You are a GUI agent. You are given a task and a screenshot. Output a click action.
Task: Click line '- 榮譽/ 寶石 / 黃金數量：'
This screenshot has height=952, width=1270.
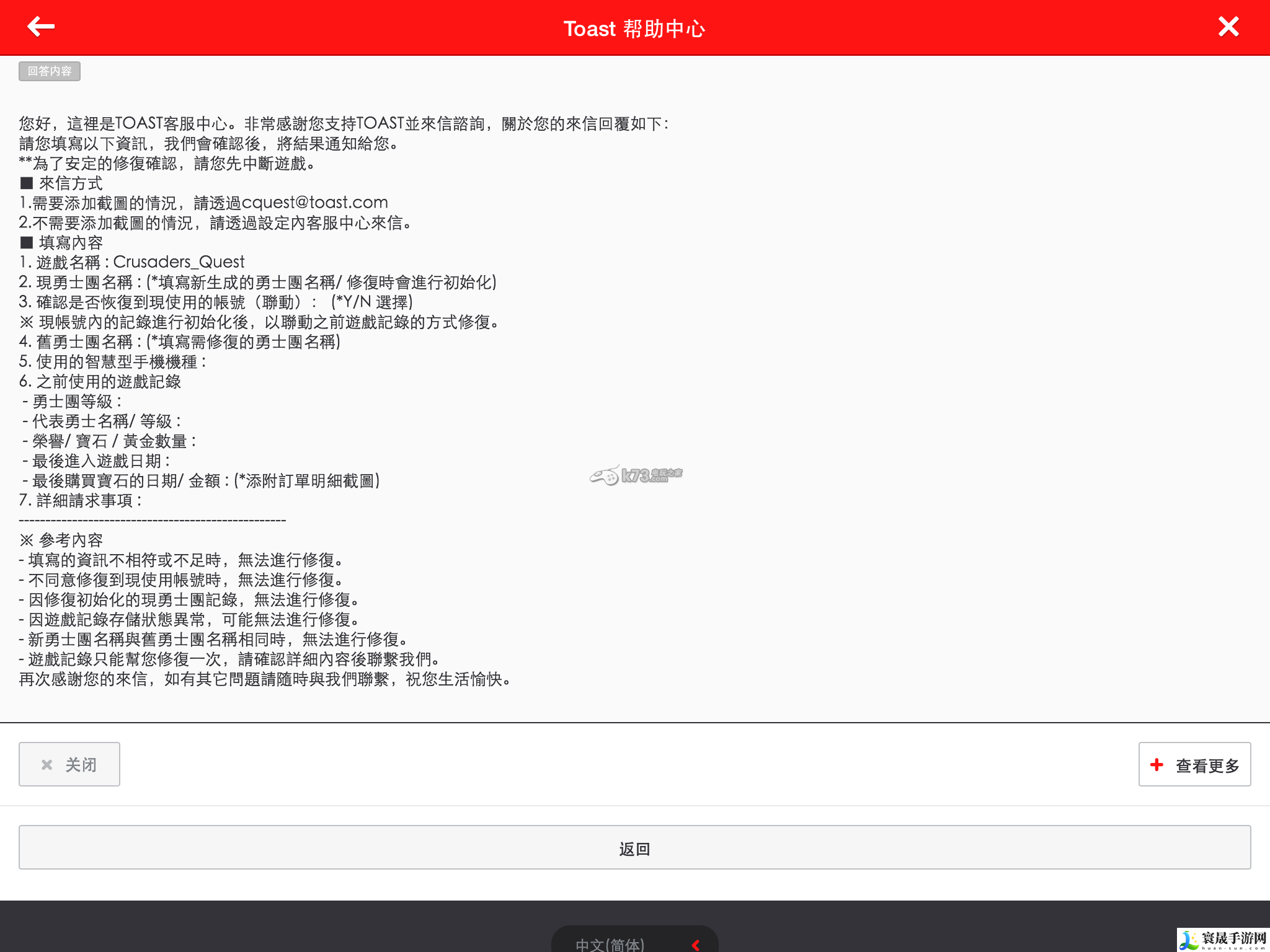pos(110,441)
